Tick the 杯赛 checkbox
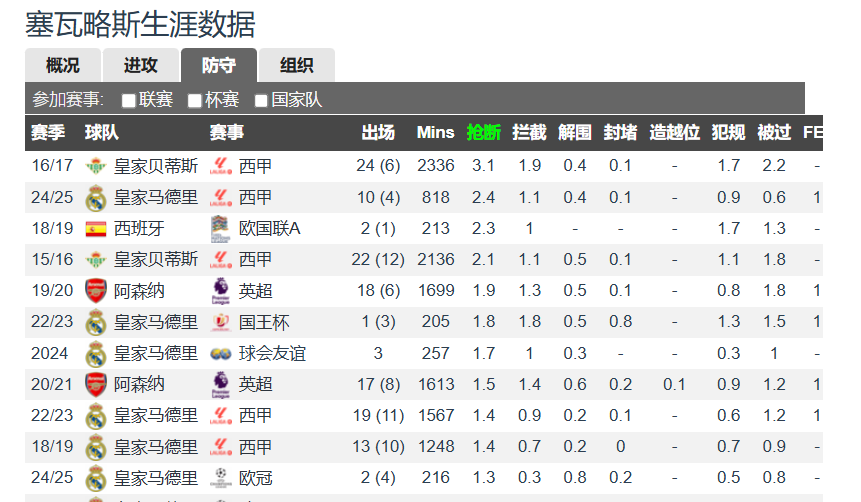This screenshot has width=861, height=502. click(x=194, y=101)
